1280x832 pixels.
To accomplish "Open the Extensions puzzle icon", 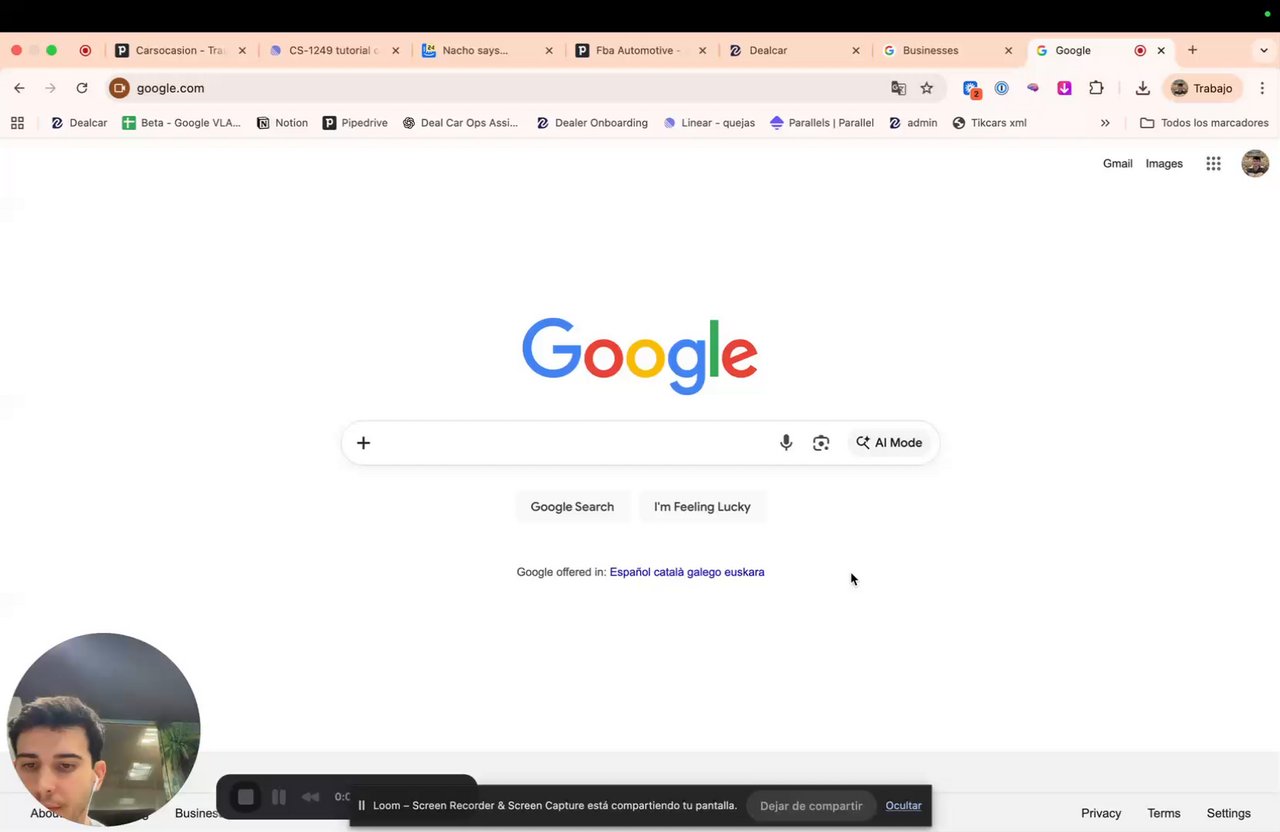I will [x=1096, y=88].
